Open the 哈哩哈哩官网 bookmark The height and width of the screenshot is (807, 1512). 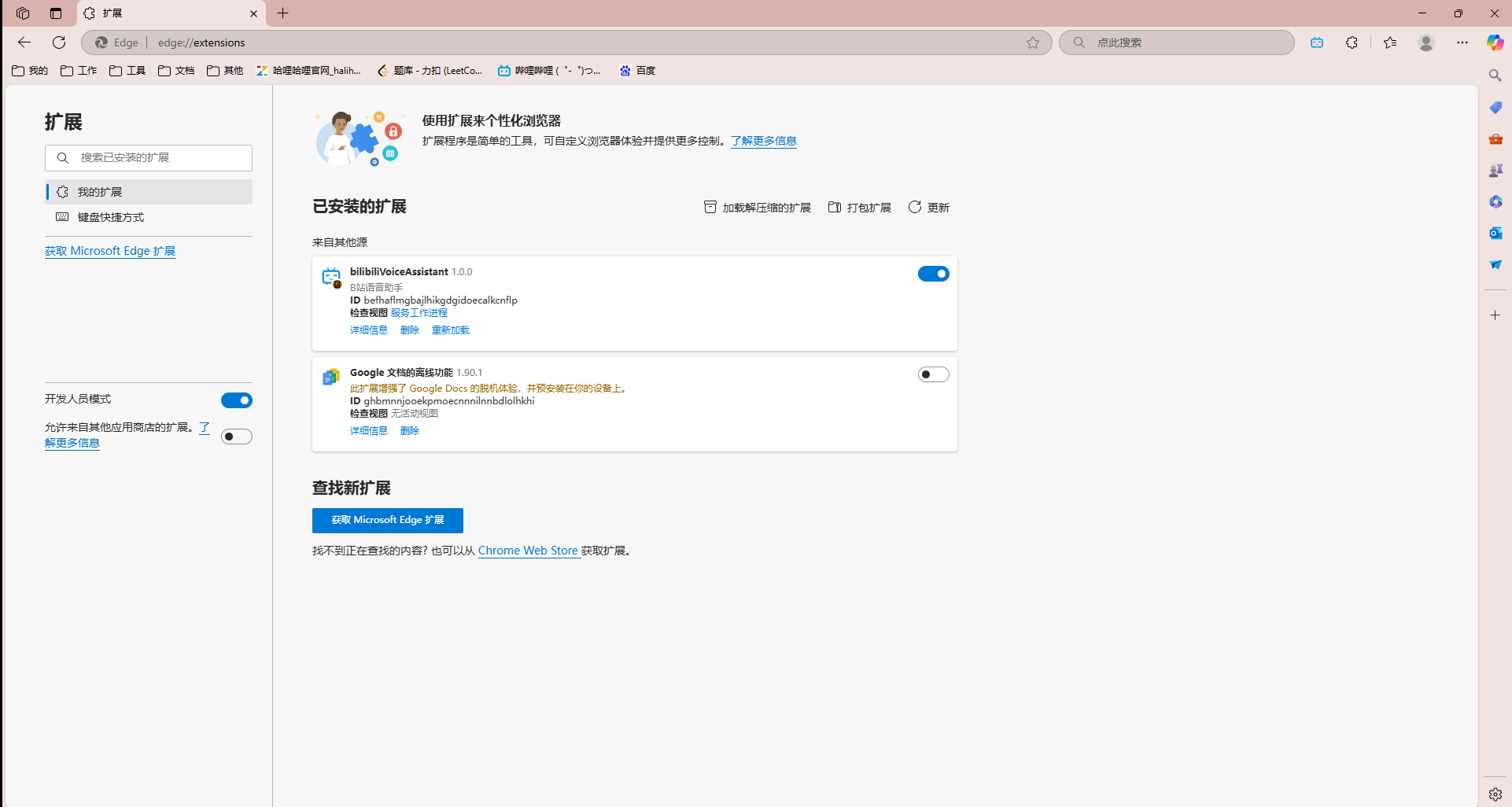tap(308, 71)
